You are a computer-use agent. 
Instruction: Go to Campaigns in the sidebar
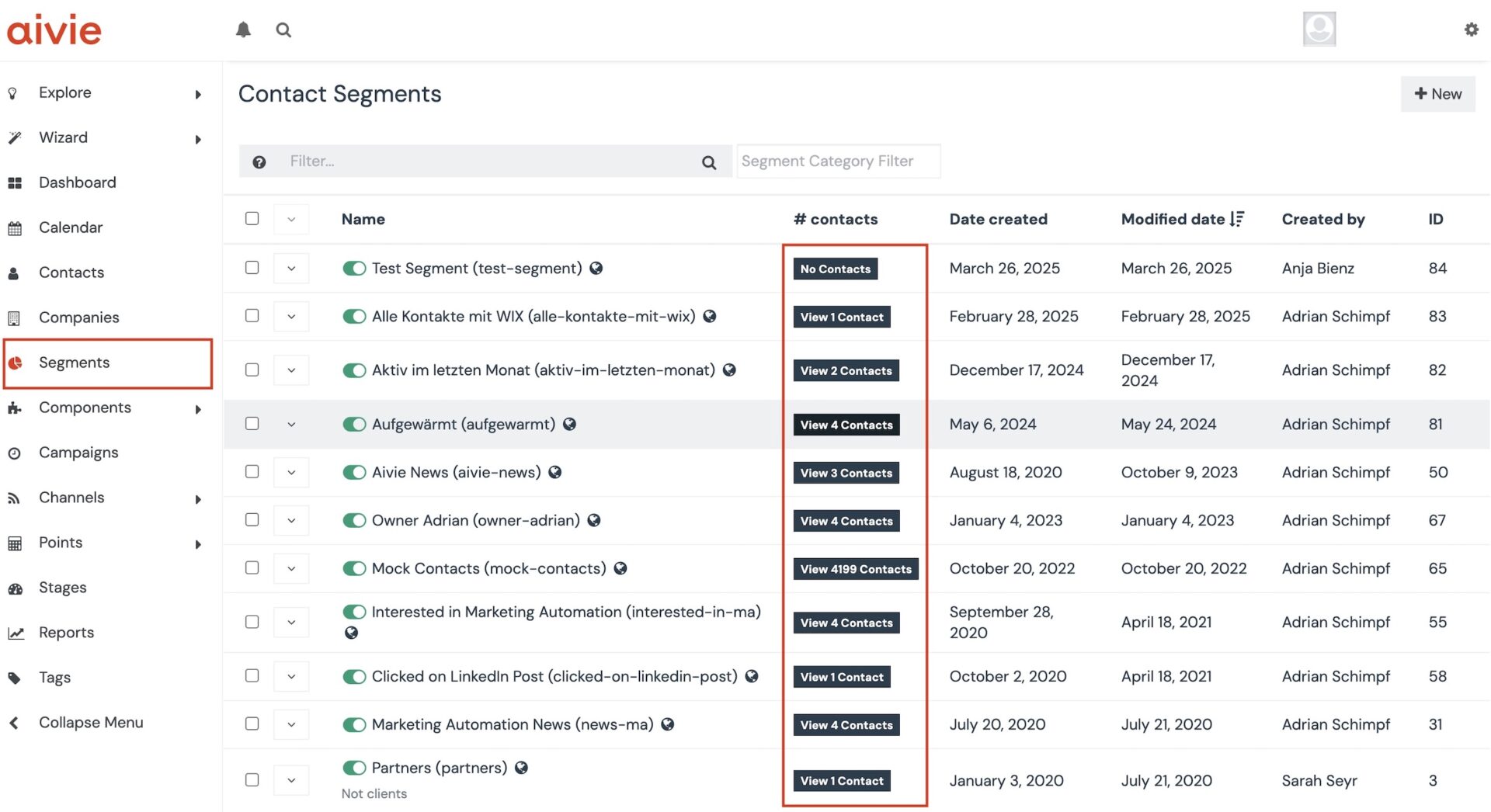(78, 453)
